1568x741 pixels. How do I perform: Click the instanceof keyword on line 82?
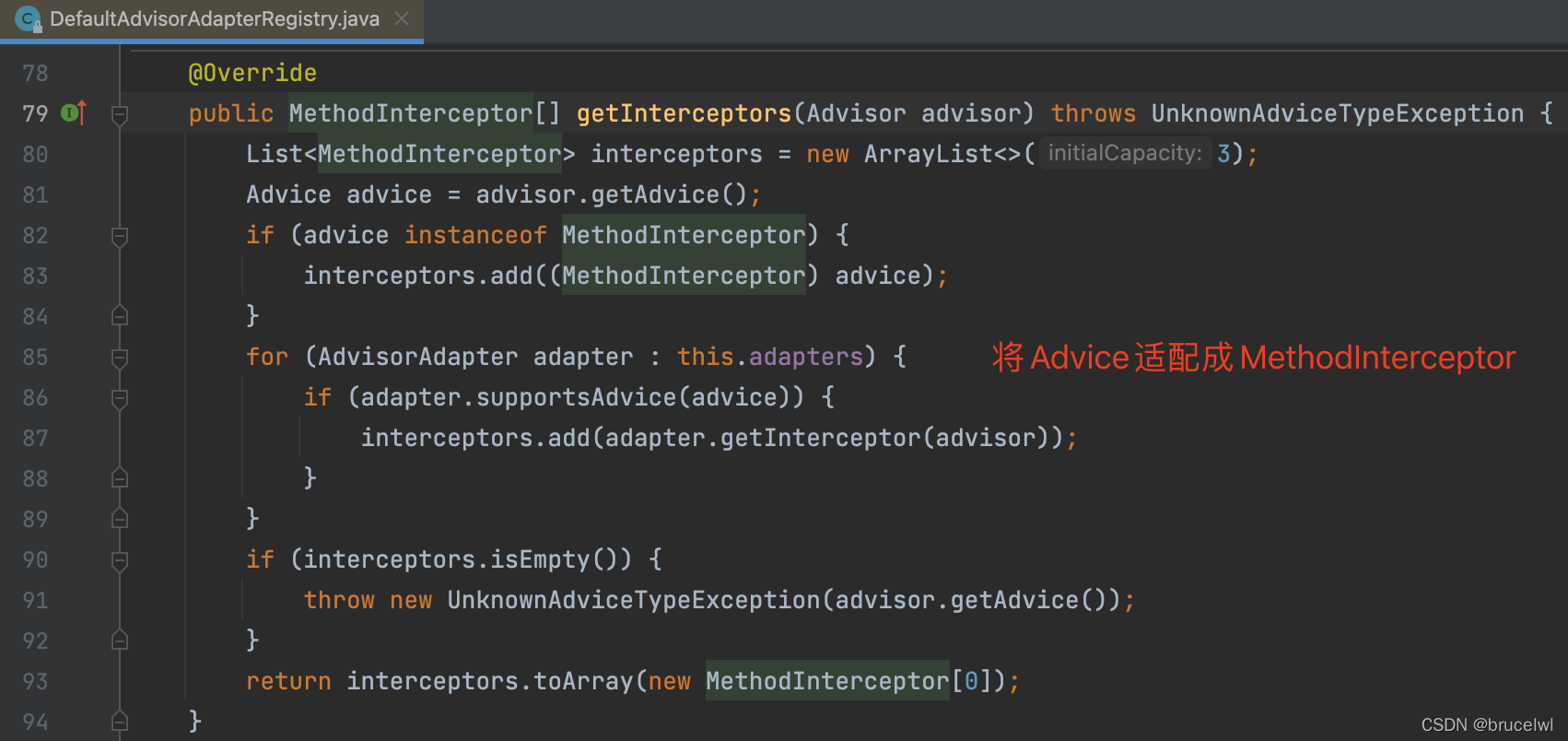(x=475, y=235)
